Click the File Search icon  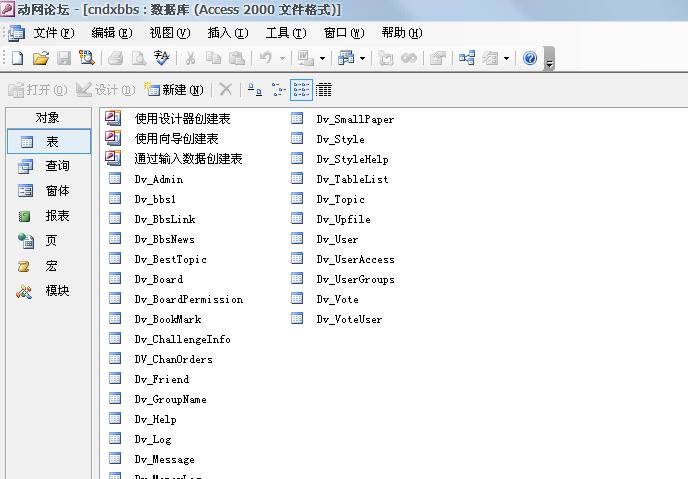tap(86, 58)
